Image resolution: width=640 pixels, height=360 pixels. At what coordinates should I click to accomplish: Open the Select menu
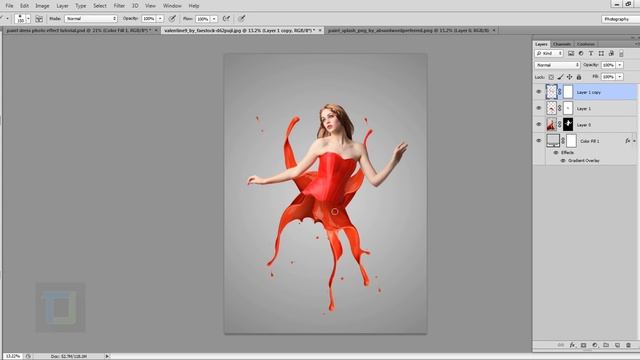tap(100, 6)
